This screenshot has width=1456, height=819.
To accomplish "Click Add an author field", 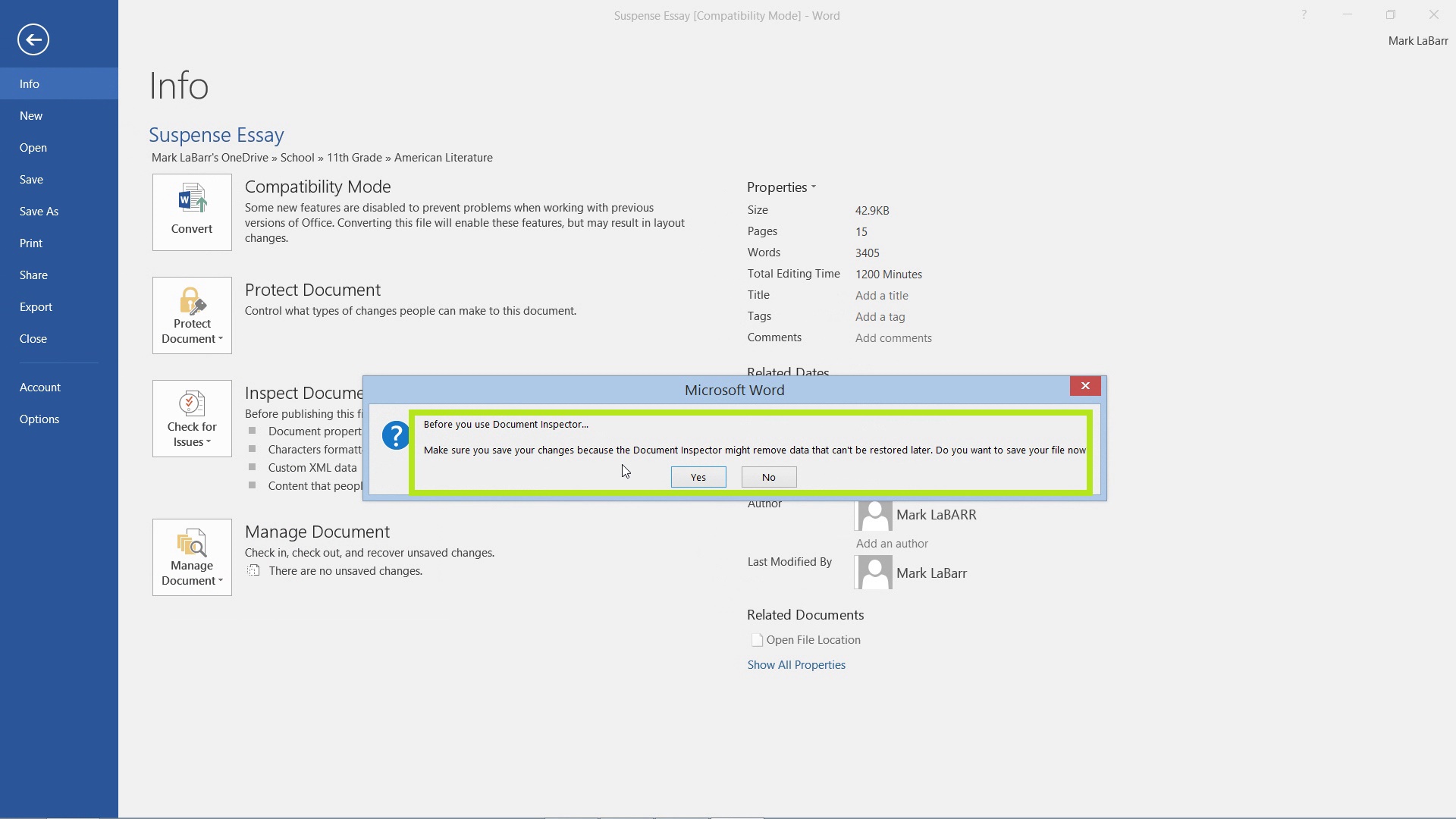I will pos(892,544).
